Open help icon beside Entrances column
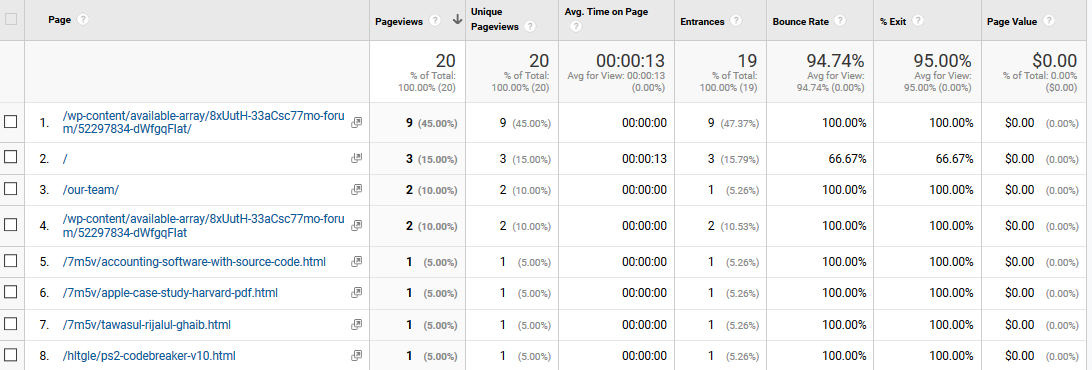The image size is (1092, 370). 735,21
